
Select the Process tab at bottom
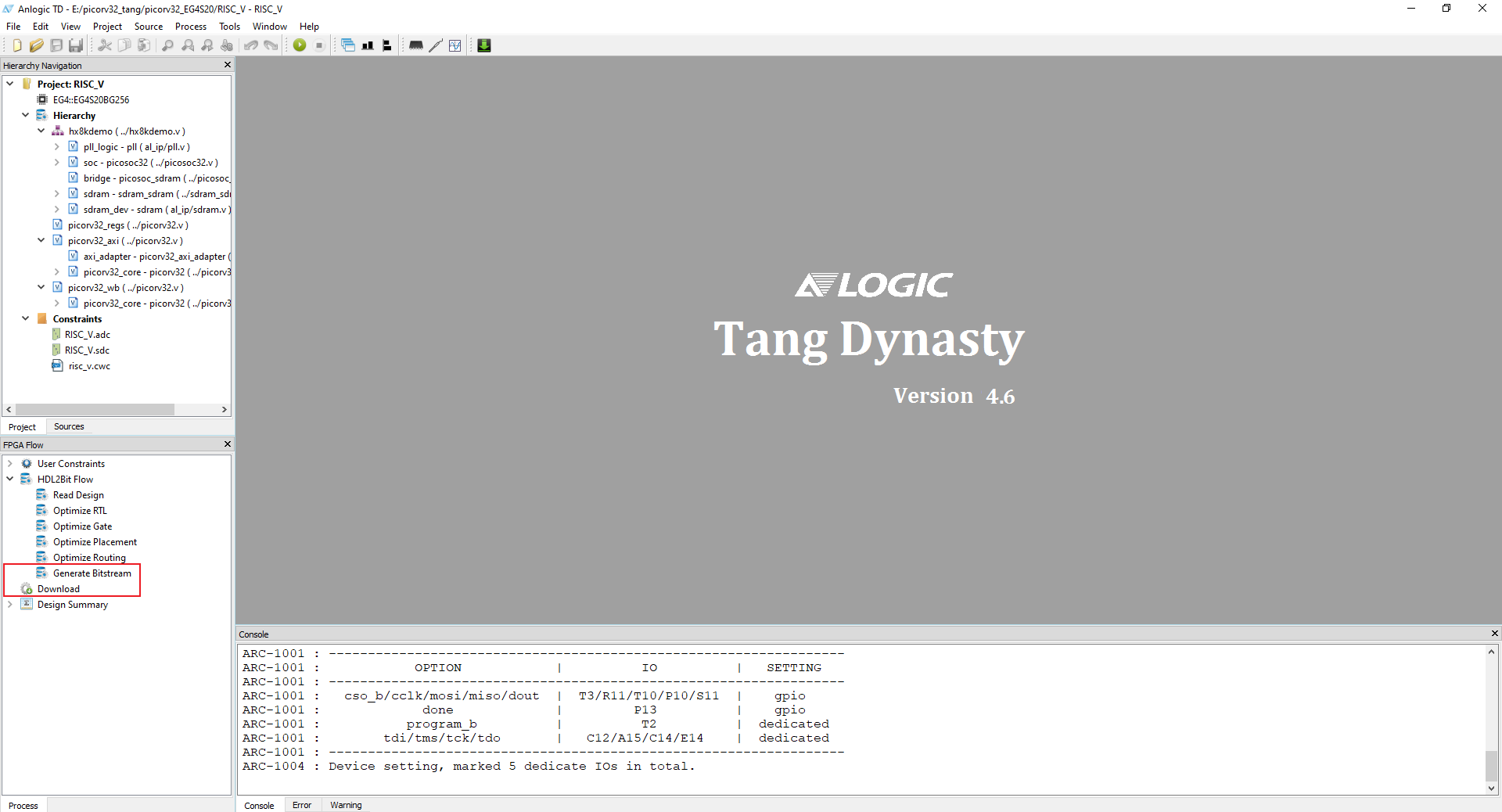click(23, 805)
